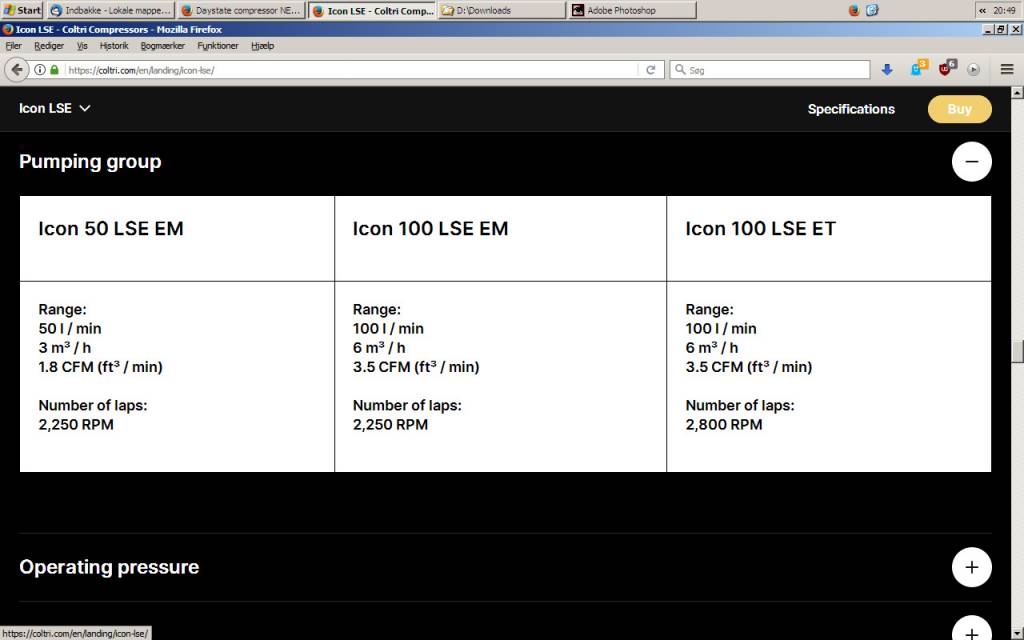Expand the section below Operating pressure
Screen dimensions: 1024x640
coord(972,628)
